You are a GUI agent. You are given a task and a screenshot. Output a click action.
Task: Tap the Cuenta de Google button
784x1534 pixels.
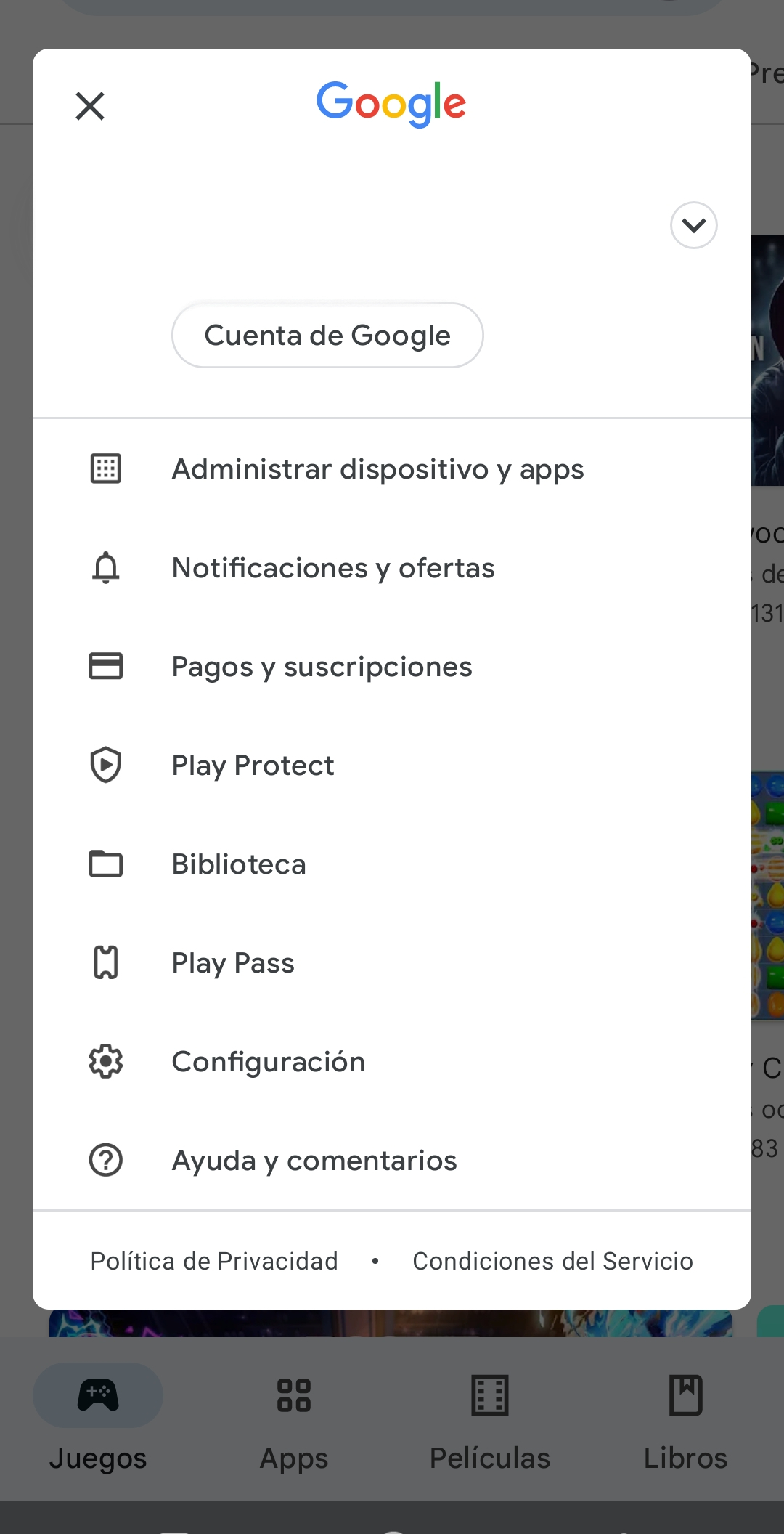point(327,336)
